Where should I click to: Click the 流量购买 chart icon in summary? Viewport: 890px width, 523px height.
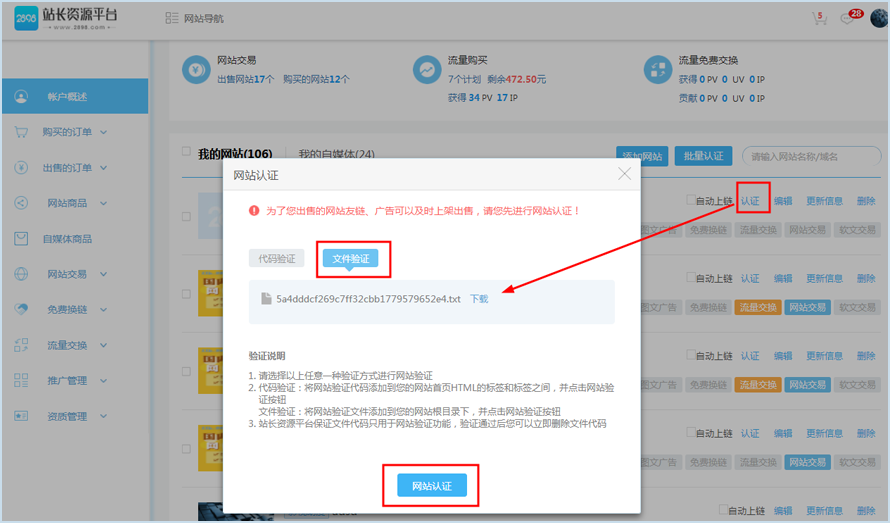coord(427,71)
